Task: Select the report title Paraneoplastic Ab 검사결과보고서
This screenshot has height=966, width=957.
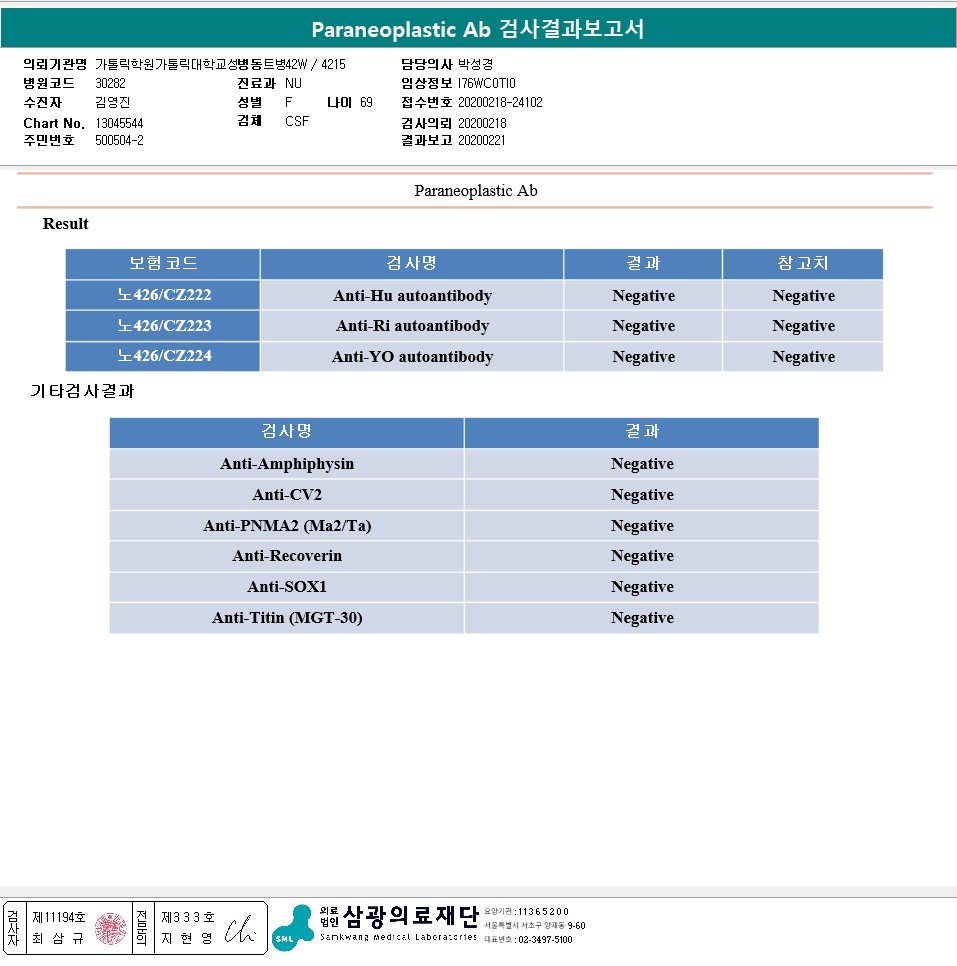Action: (478, 29)
